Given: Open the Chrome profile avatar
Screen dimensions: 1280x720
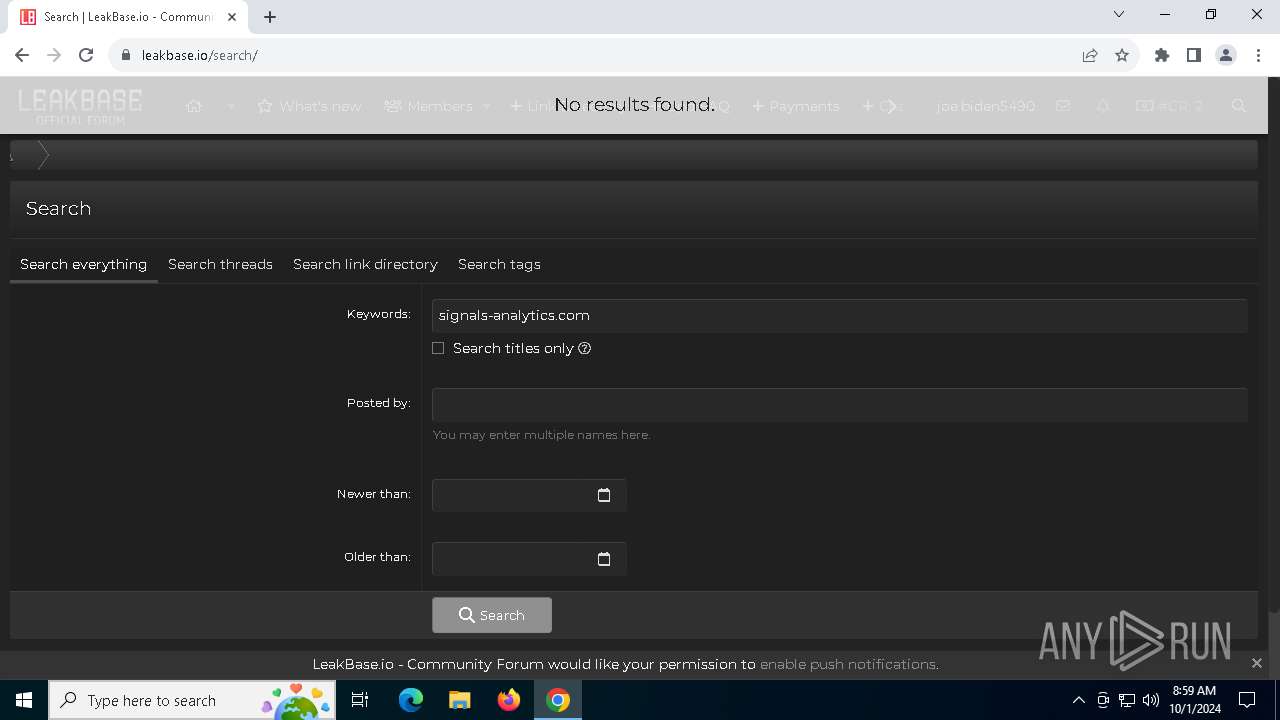Looking at the screenshot, I should click(1226, 55).
